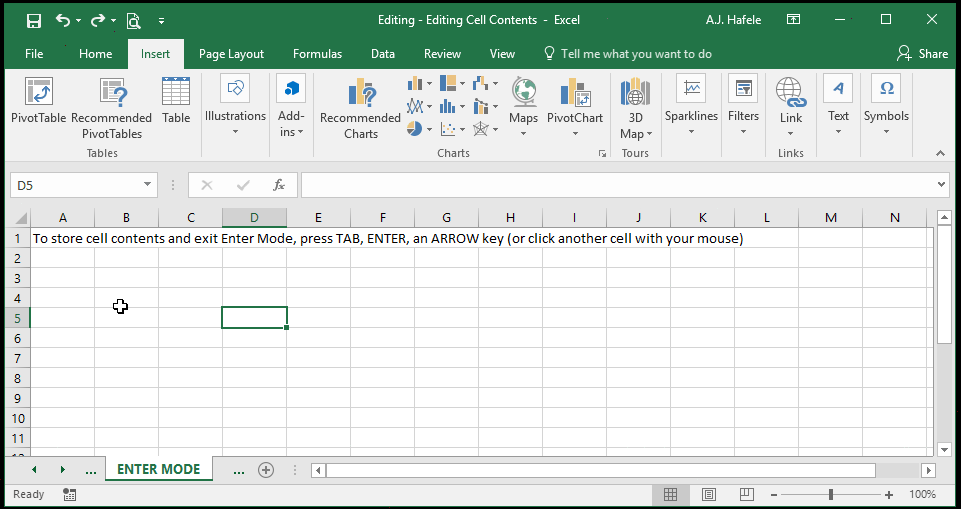Click the Insert Function fx button
Screen dimensions: 961x509
click(x=279, y=185)
